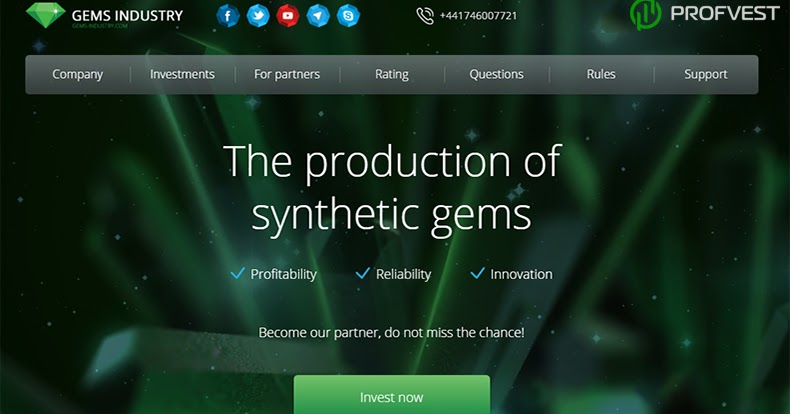
Task: Click the Innovation checkmark item
Action: (511, 274)
